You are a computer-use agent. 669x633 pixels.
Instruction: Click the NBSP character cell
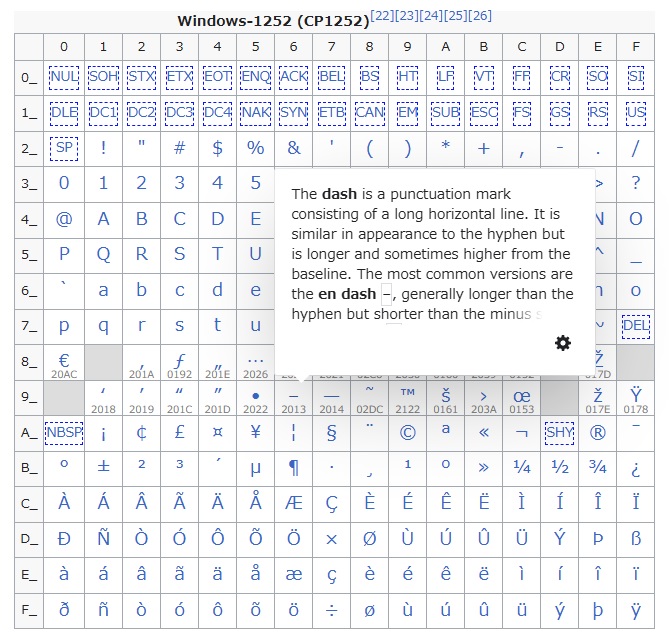pyautogui.click(x=64, y=433)
